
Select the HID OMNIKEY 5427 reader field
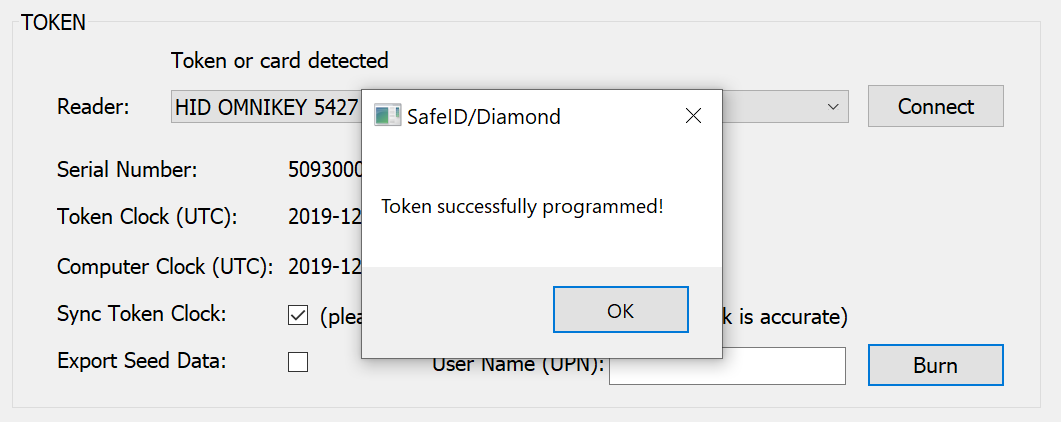(x=265, y=106)
